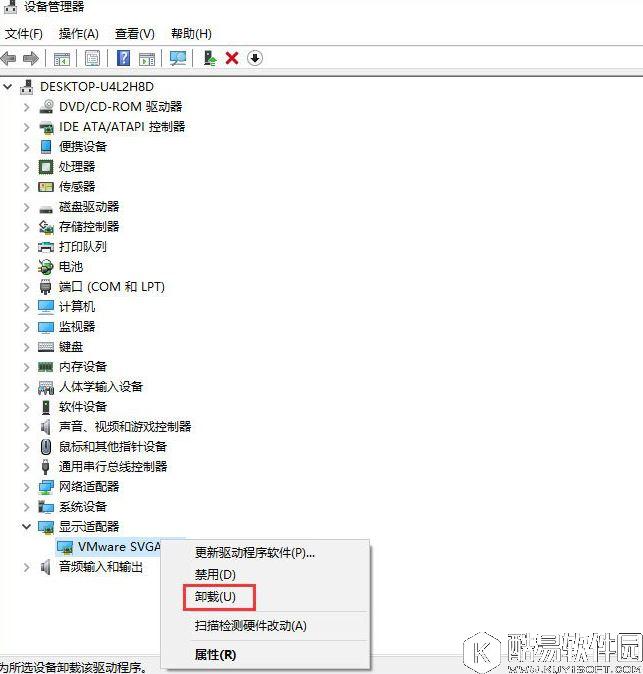
Task: Expand the 音频输入和输出 node
Action: click(27, 567)
